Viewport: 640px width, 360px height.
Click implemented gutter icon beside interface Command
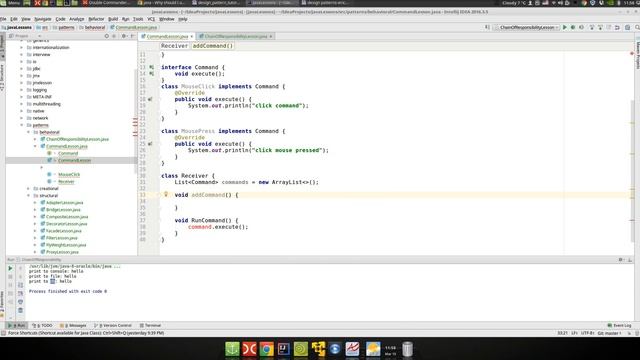coord(151,67)
